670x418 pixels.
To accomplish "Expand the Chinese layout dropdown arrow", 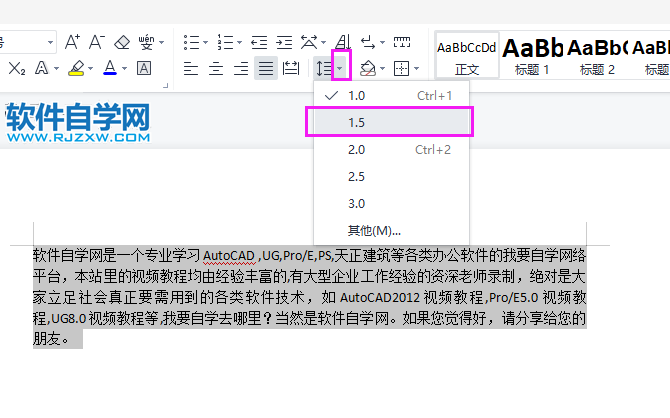I will [323, 42].
